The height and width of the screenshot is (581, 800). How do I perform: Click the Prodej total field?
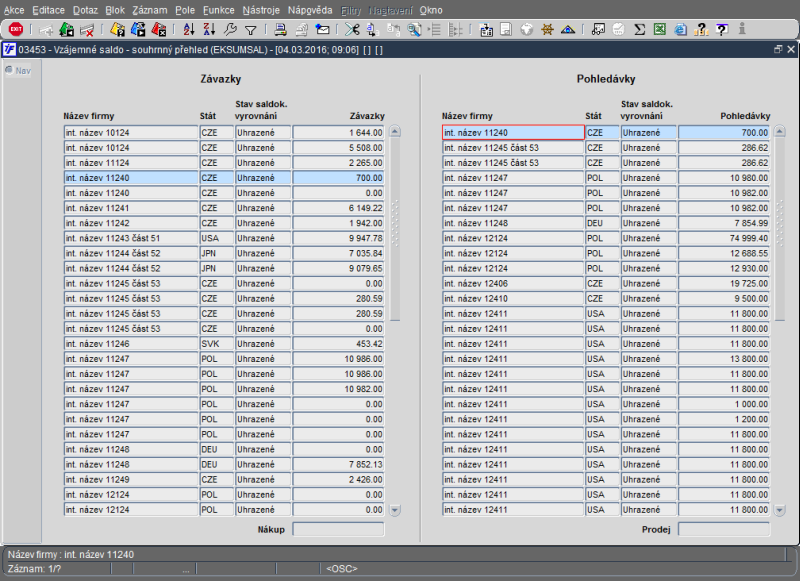724,529
